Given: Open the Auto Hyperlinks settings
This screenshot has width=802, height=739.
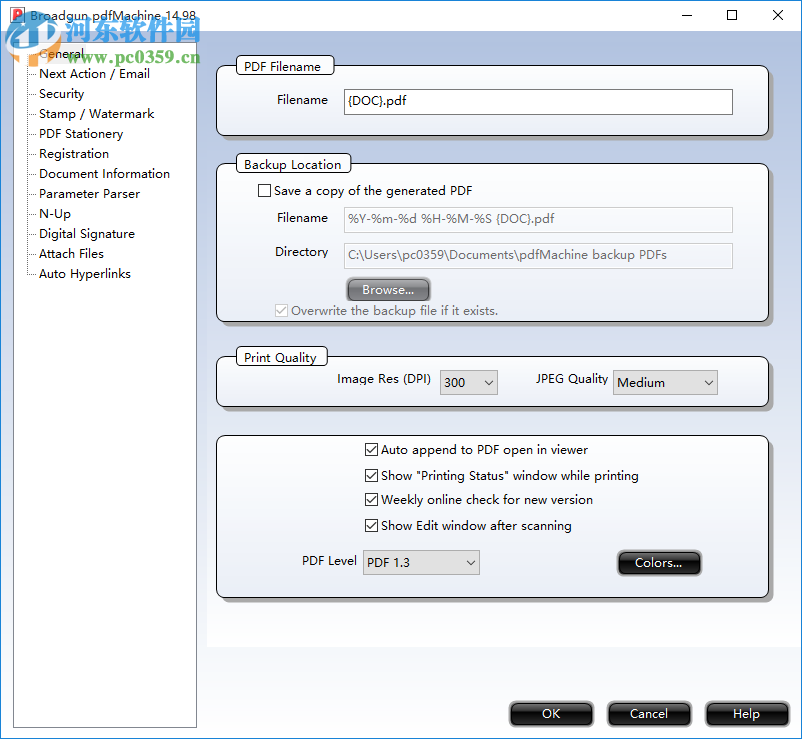Looking at the screenshot, I should coord(84,273).
